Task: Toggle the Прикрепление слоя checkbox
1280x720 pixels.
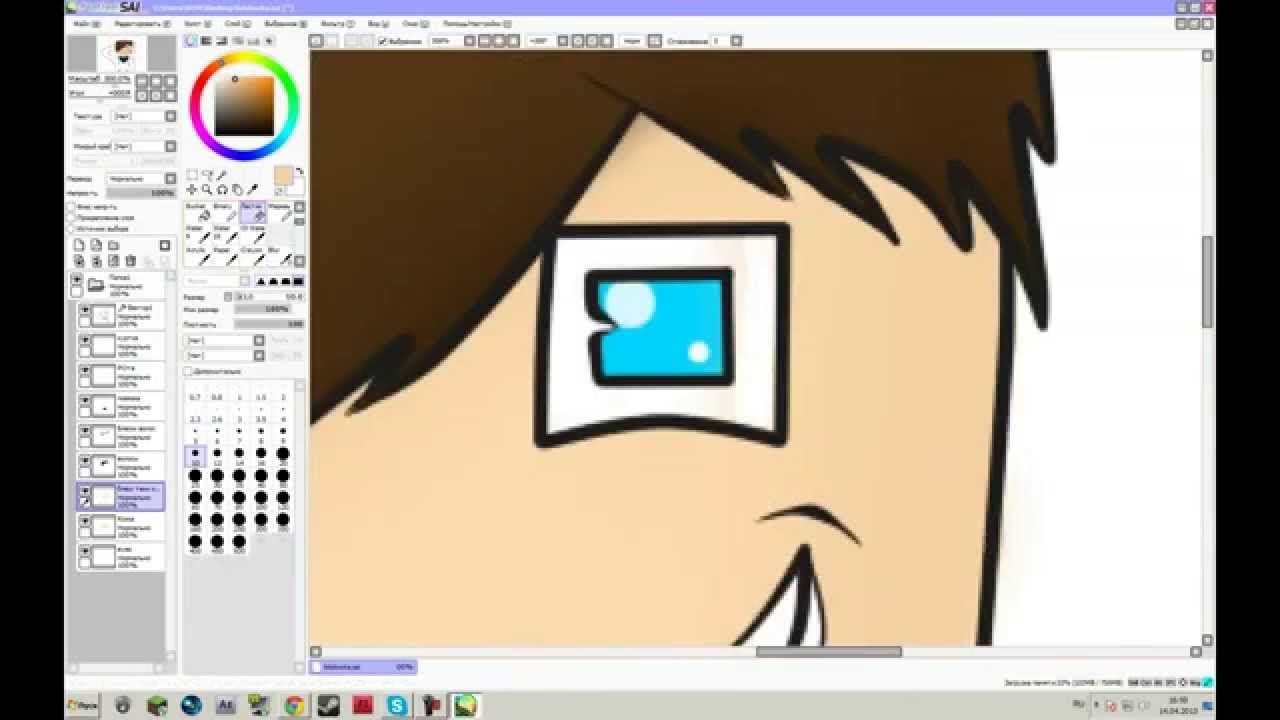Action: (72, 217)
